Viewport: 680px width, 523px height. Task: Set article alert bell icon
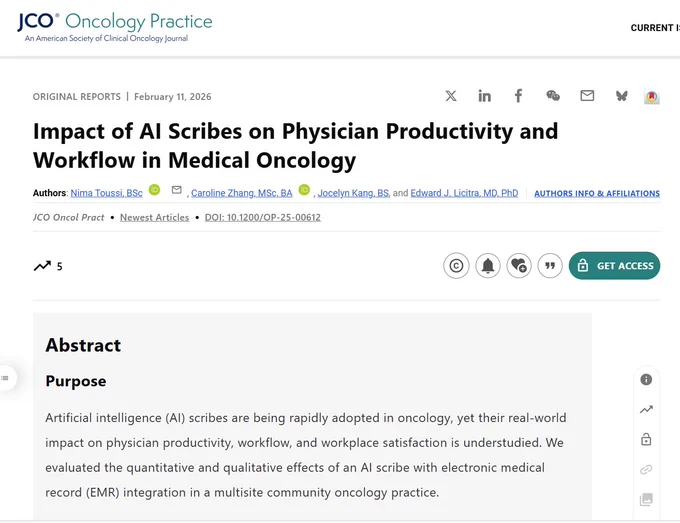pyautogui.click(x=488, y=265)
